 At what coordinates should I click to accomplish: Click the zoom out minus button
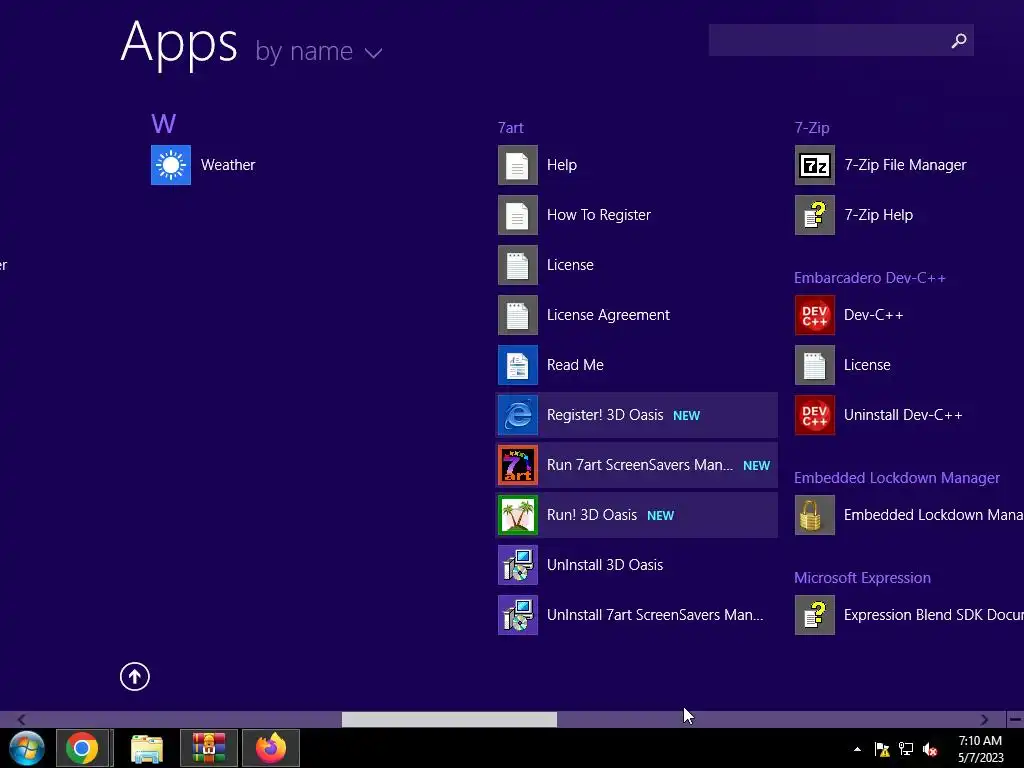(1015, 719)
